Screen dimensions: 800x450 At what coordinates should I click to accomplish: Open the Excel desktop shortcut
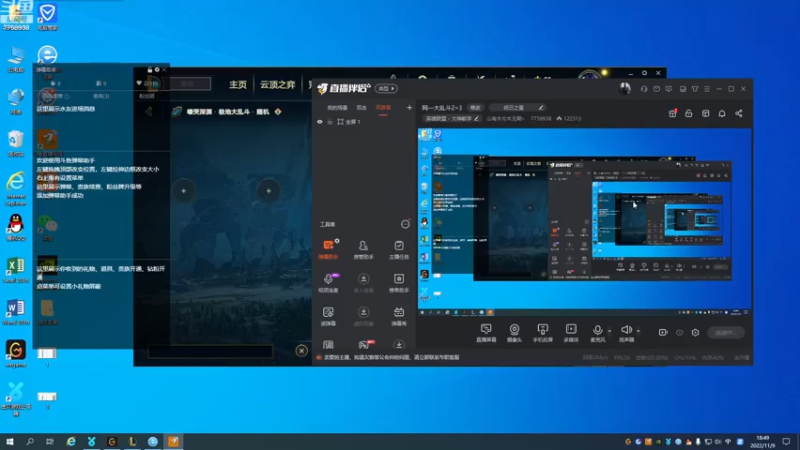16,270
